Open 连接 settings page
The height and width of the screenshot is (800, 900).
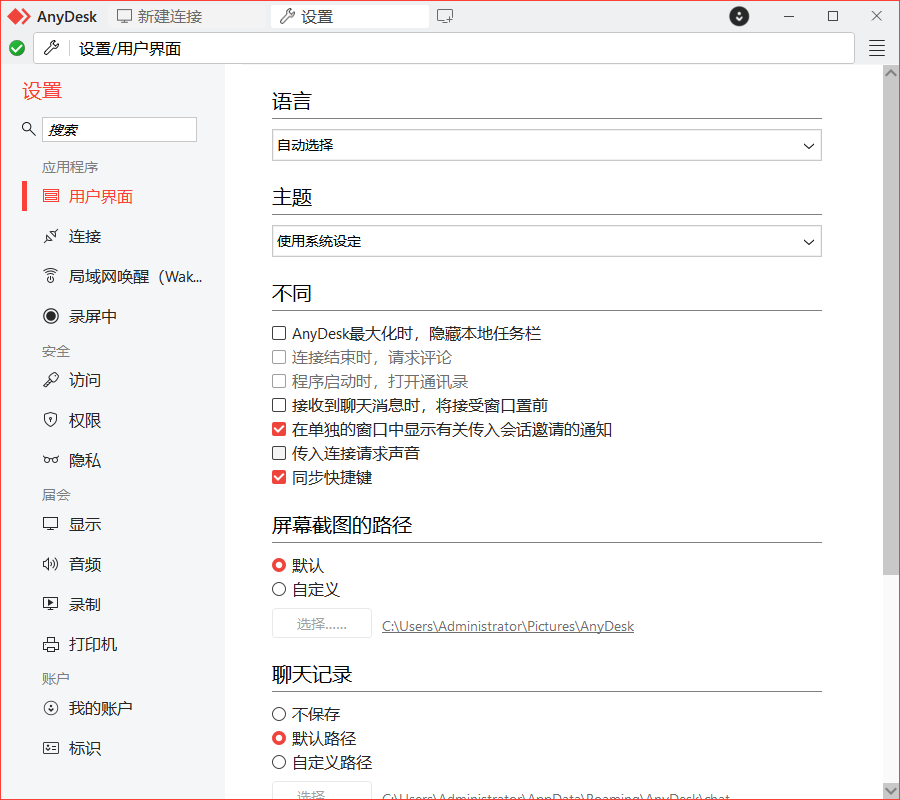(85, 236)
